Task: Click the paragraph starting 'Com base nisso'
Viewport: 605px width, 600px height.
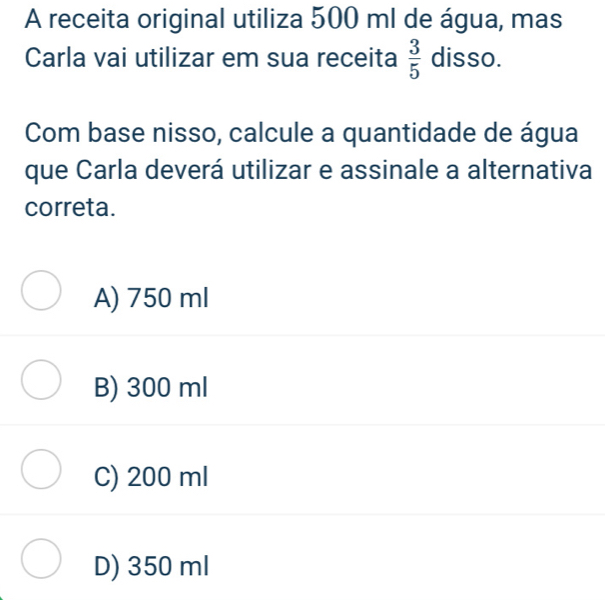Action: (x=308, y=170)
